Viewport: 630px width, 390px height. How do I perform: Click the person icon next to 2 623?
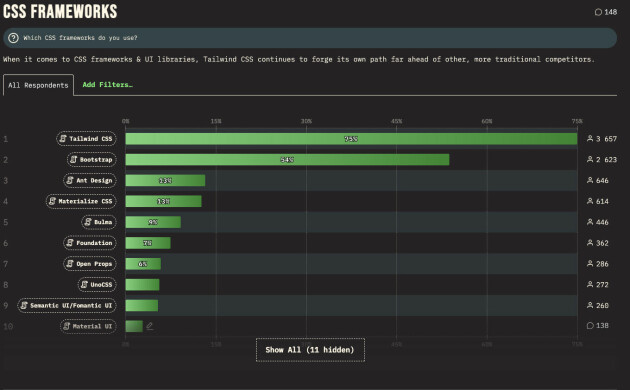coord(590,159)
